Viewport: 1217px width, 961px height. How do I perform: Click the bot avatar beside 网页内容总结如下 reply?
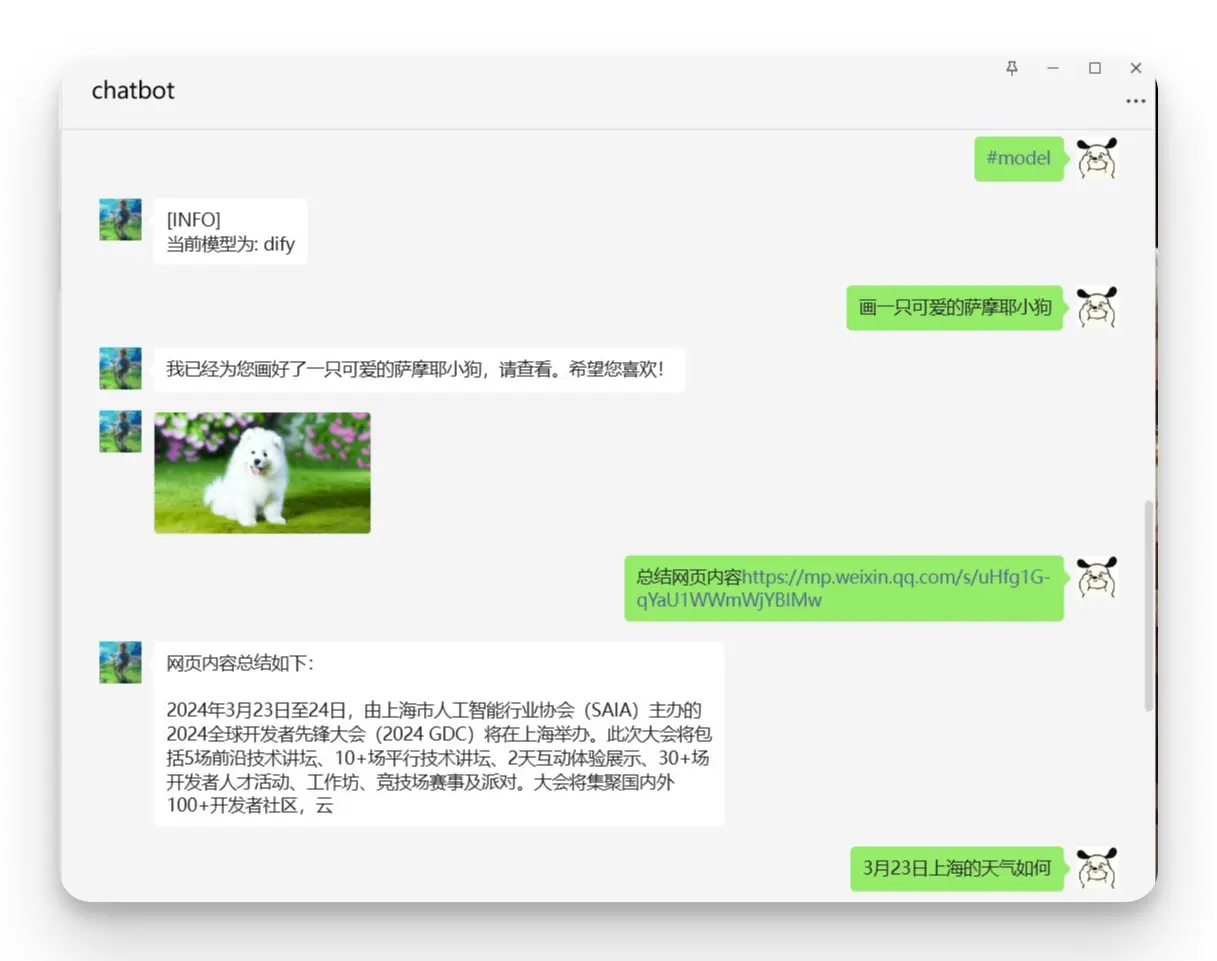[120, 663]
